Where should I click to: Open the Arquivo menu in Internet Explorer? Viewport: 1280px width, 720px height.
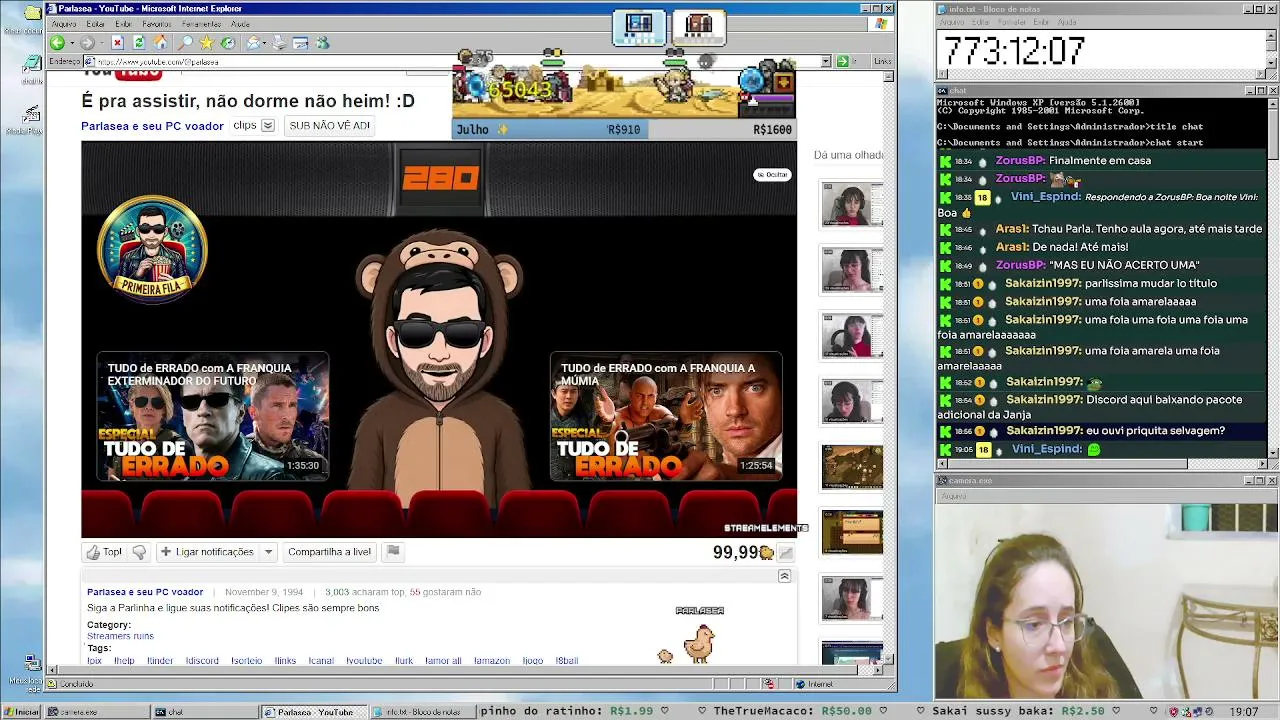[63, 24]
